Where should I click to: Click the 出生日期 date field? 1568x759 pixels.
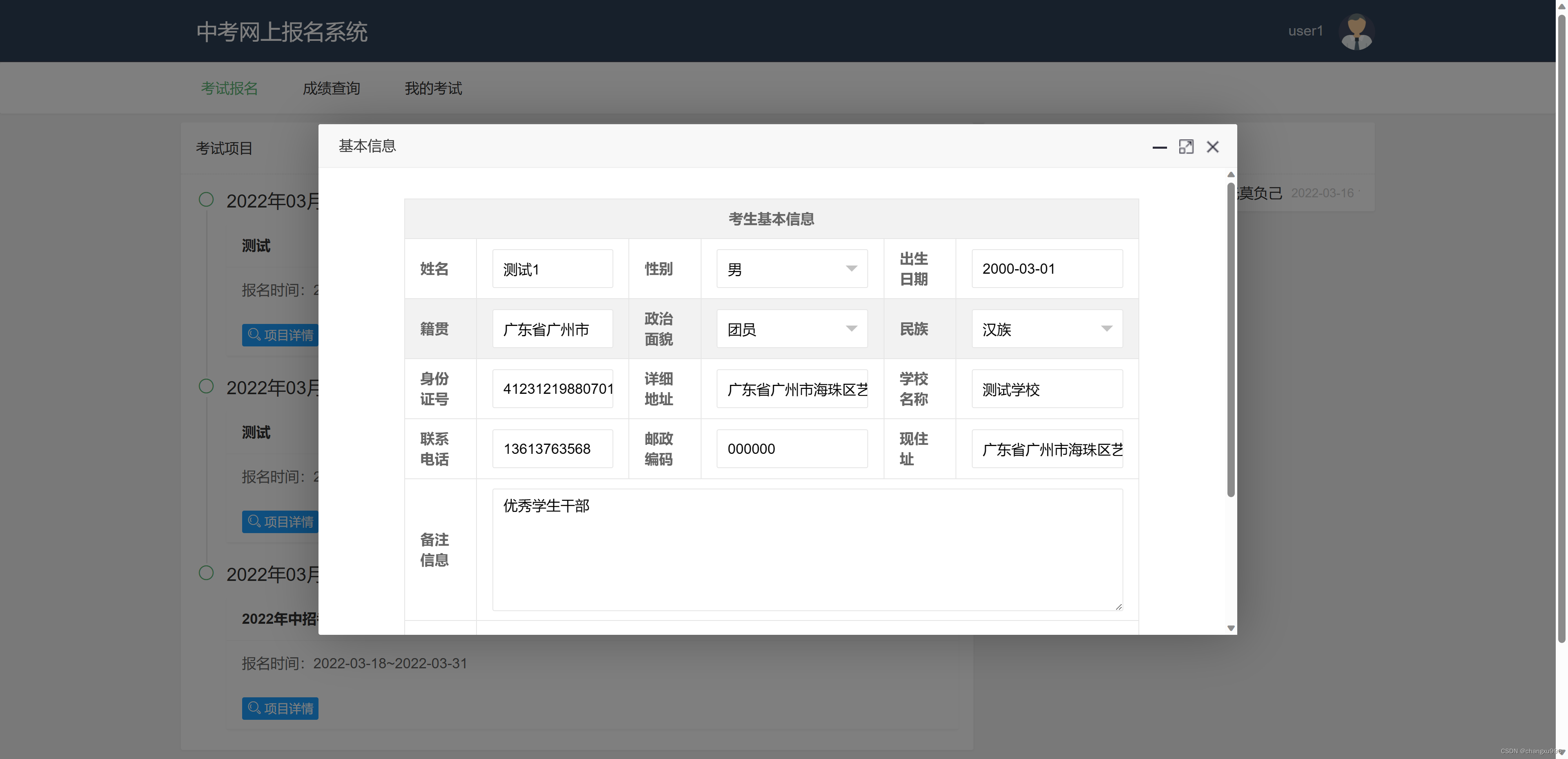pyautogui.click(x=1046, y=269)
